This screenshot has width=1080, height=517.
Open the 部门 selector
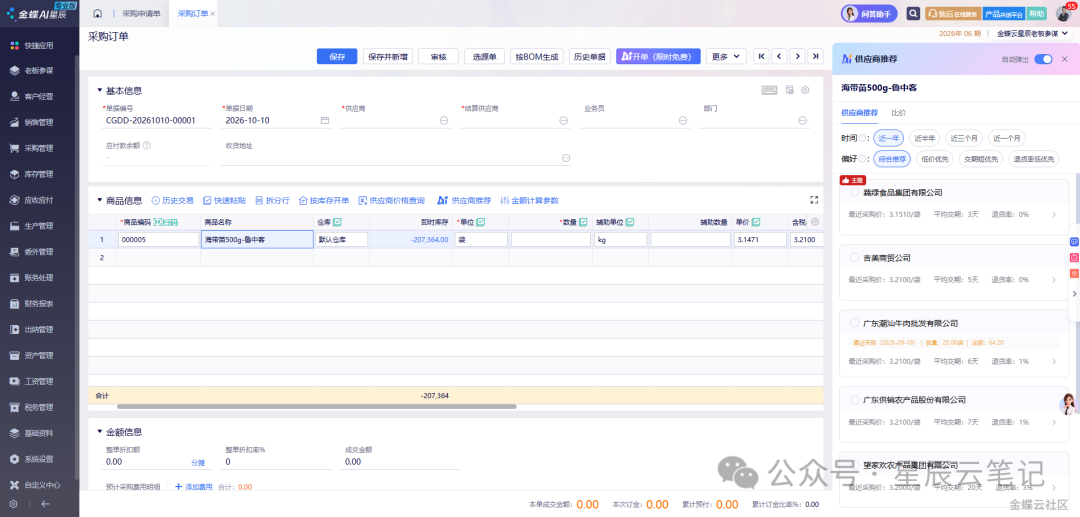[x=803, y=120]
